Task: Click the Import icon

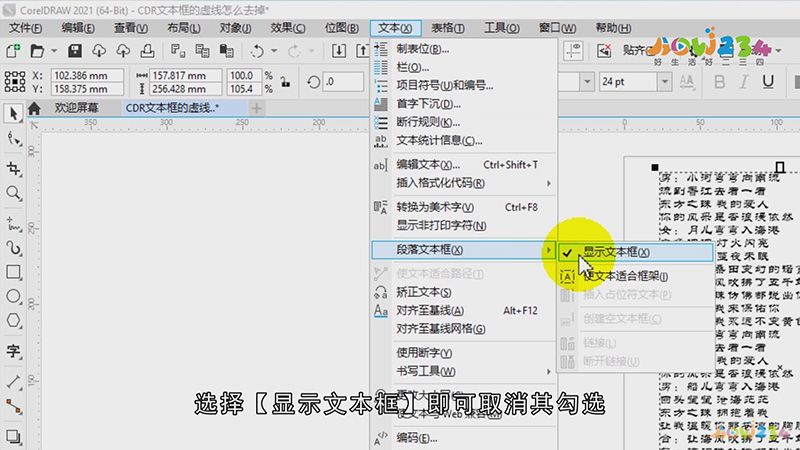Action: pos(339,51)
